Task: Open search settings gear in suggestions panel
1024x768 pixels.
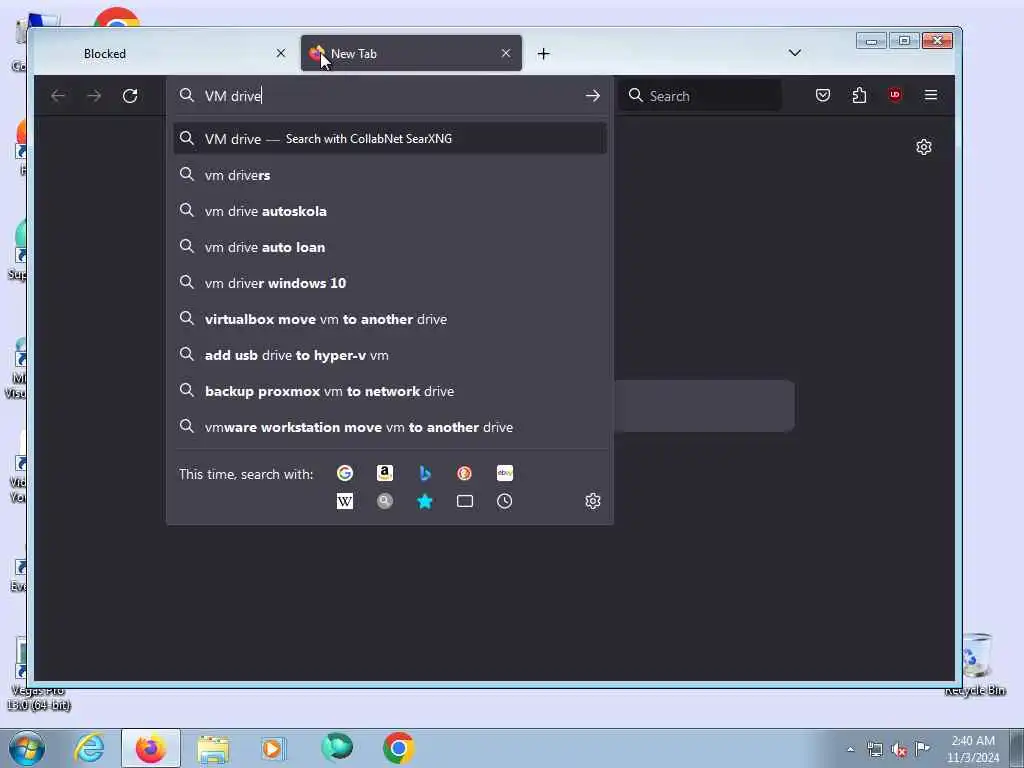Action: pyautogui.click(x=592, y=501)
